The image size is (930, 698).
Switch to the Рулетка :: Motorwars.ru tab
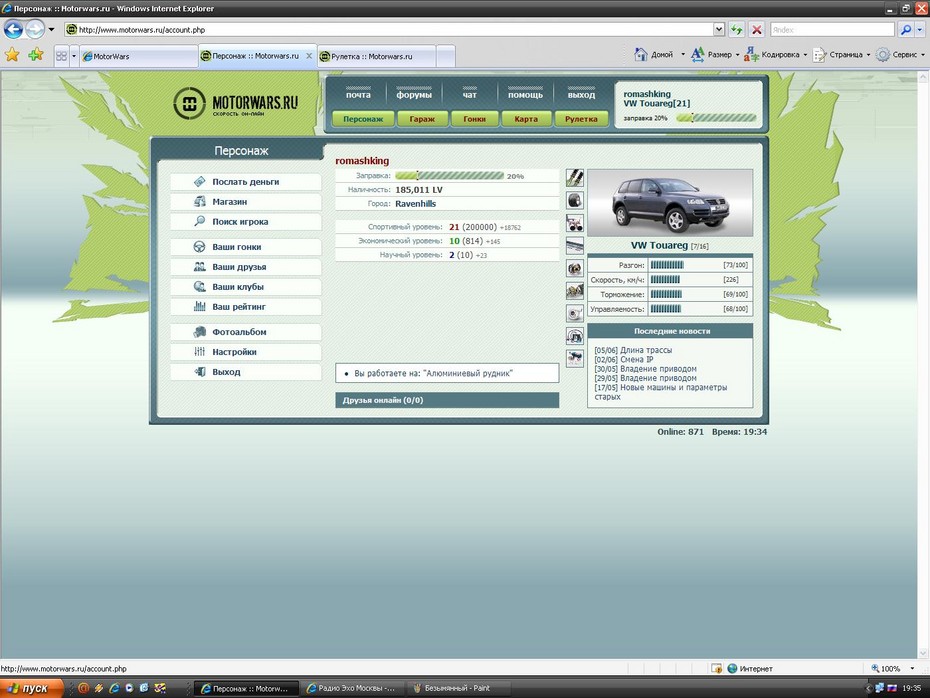(376, 56)
